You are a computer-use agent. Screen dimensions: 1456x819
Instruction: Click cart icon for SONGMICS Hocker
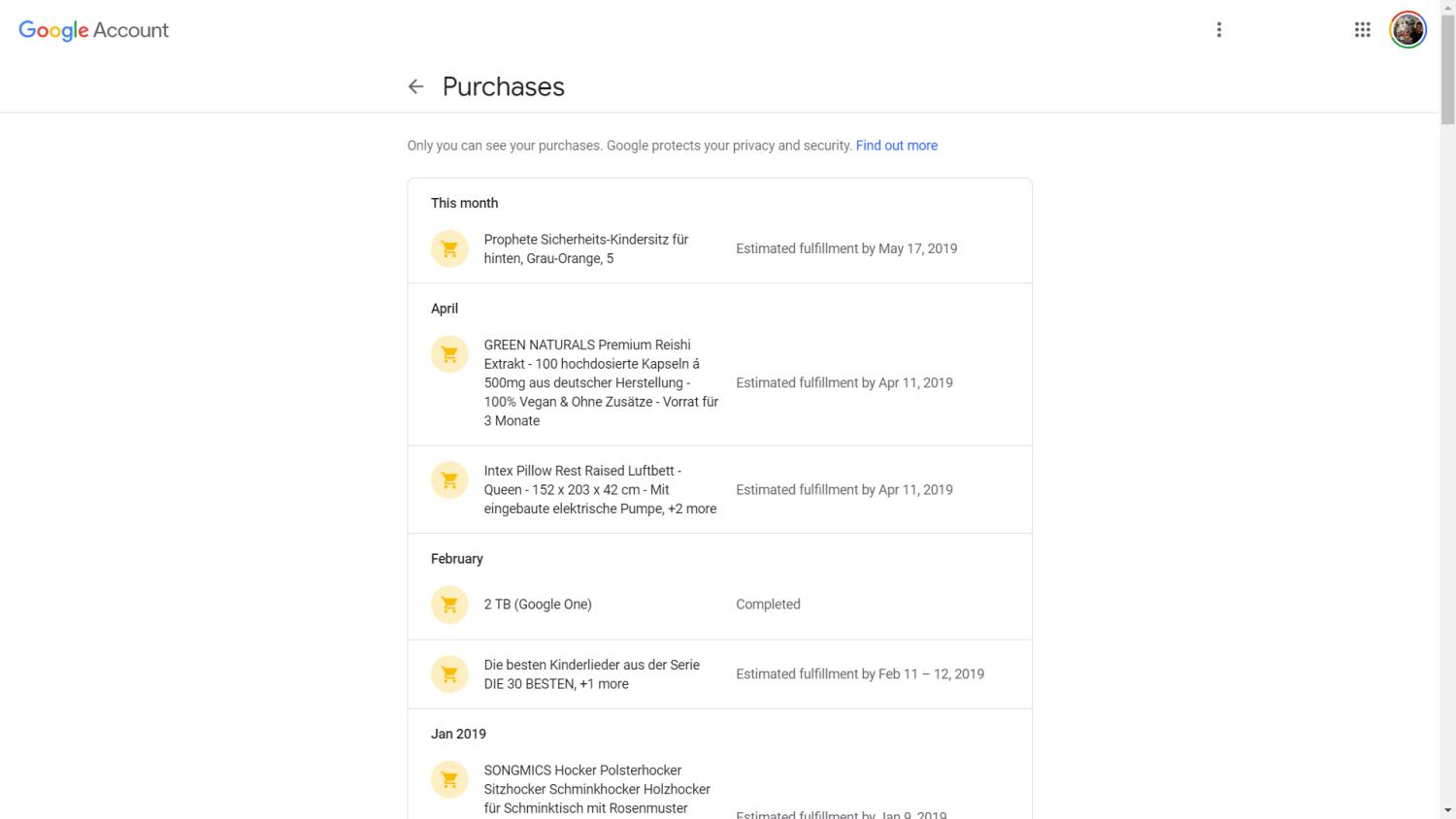click(449, 779)
